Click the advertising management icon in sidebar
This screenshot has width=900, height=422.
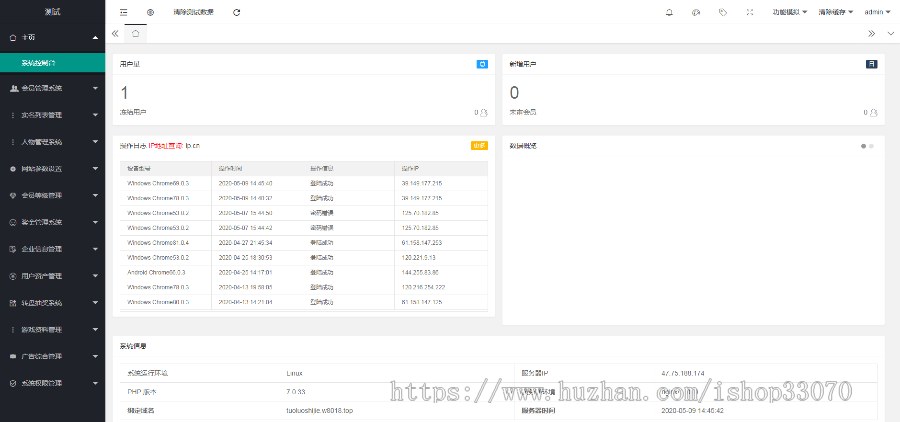tap(13, 357)
